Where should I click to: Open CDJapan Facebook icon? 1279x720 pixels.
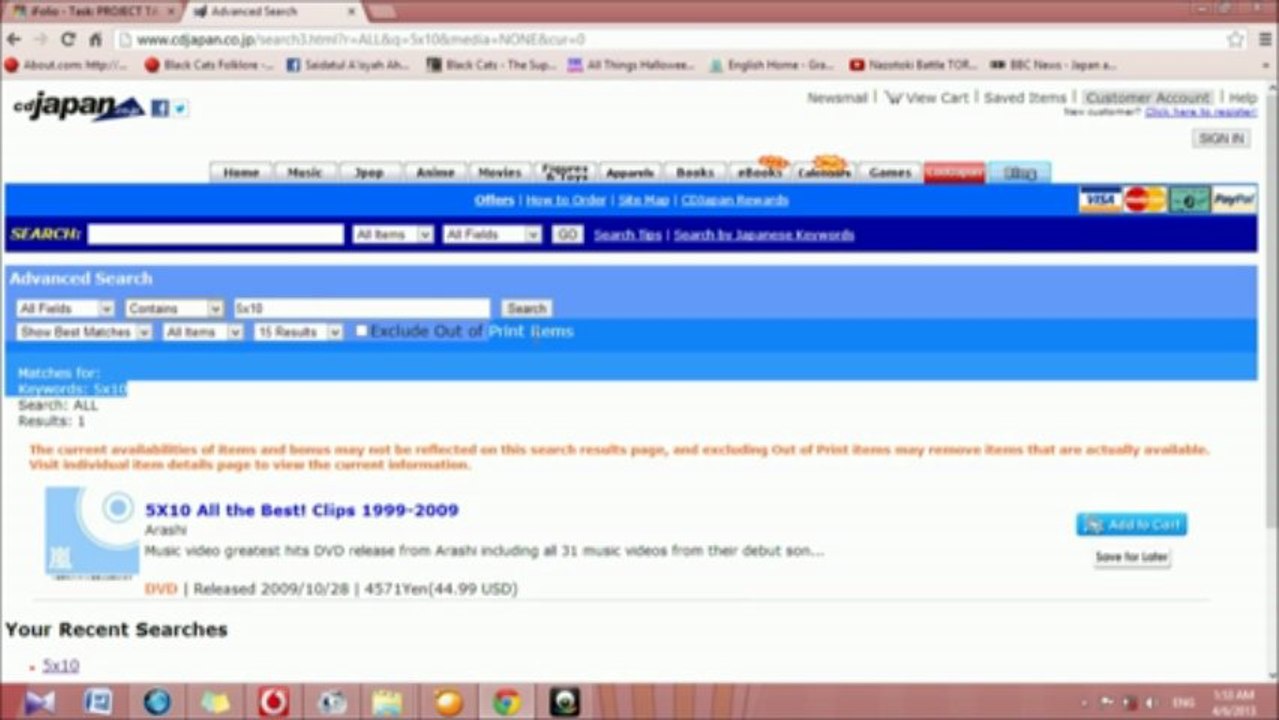click(160, 108)
